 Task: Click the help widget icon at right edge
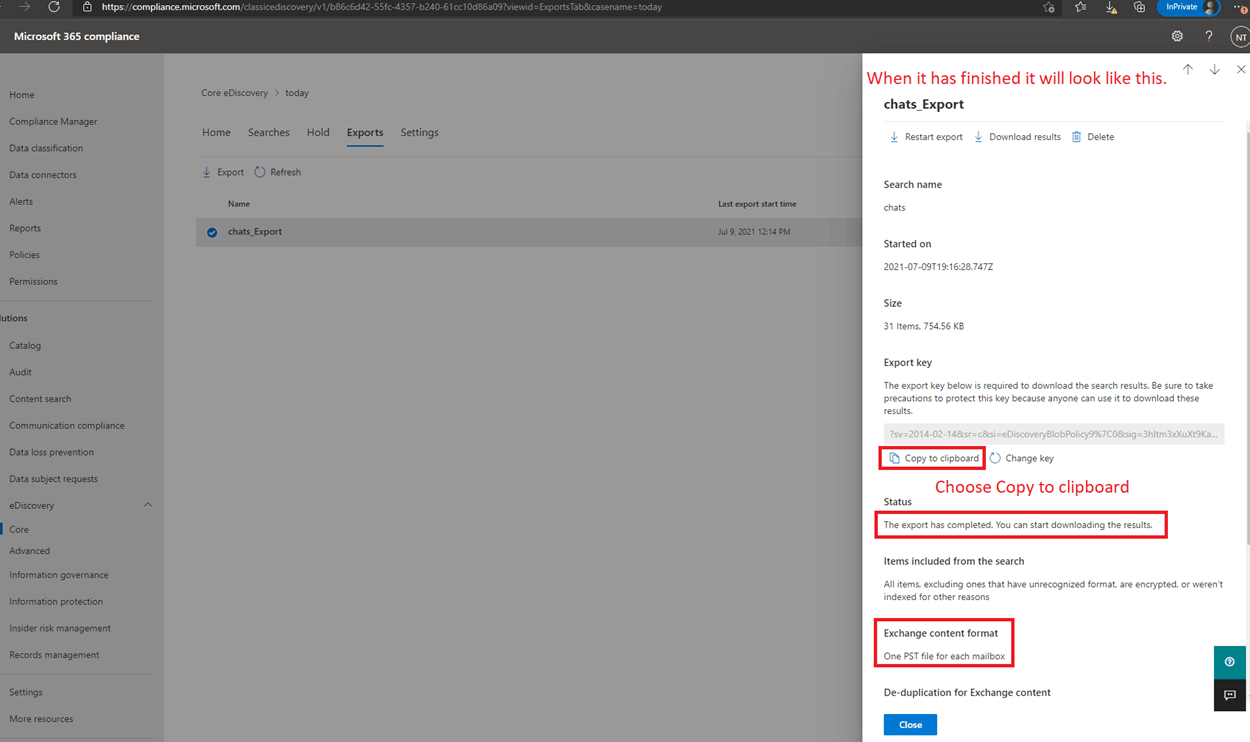pyautogui.click(x=1230, y=662)
